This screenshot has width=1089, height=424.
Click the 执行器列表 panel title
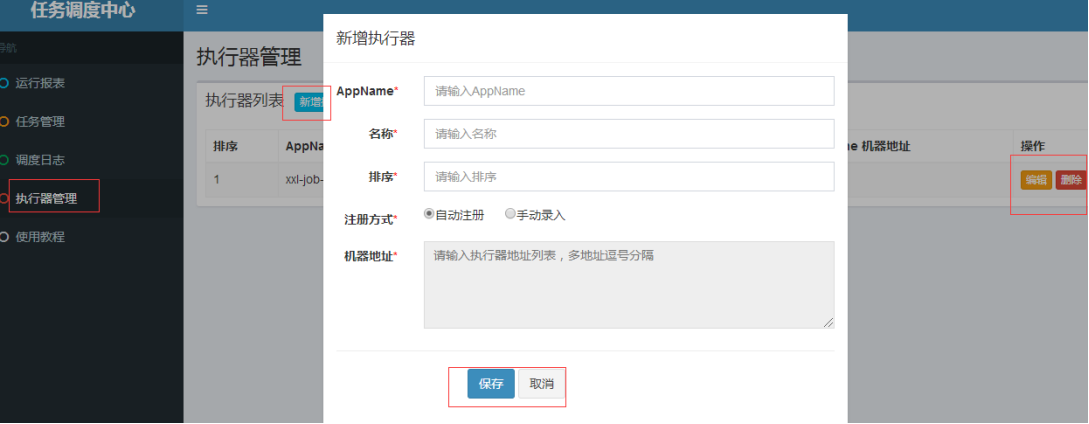(x=244, y=101)
